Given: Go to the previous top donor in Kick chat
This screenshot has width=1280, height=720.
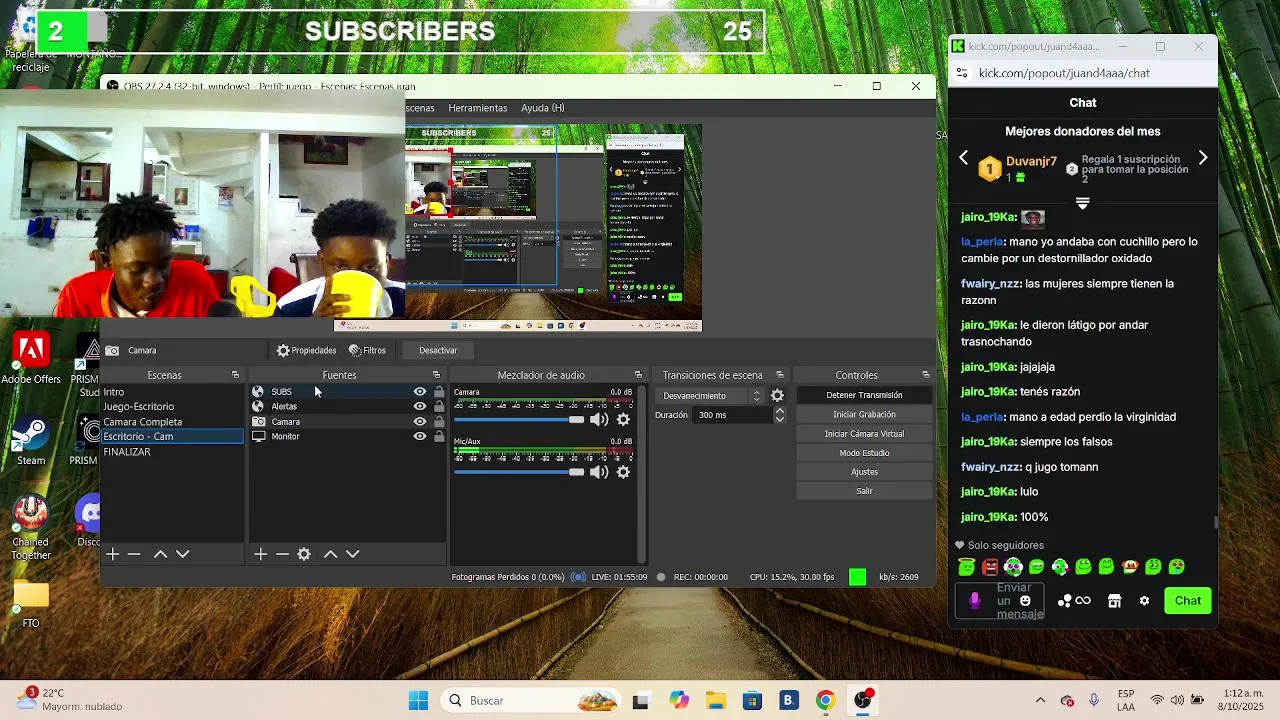Looking at the screenshot, I should [964, 158].
